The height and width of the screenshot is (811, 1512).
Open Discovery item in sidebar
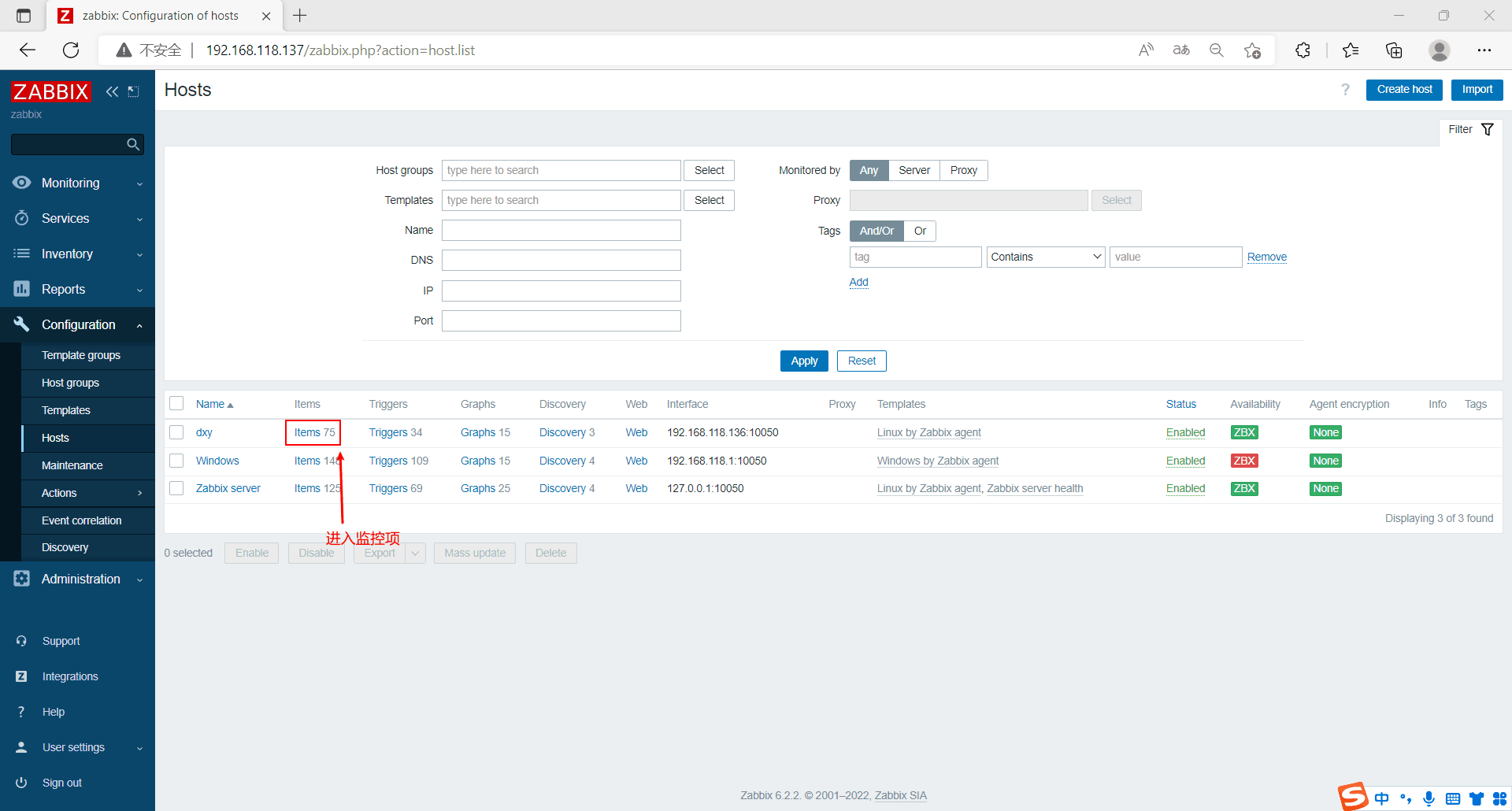tap(65, 547)
